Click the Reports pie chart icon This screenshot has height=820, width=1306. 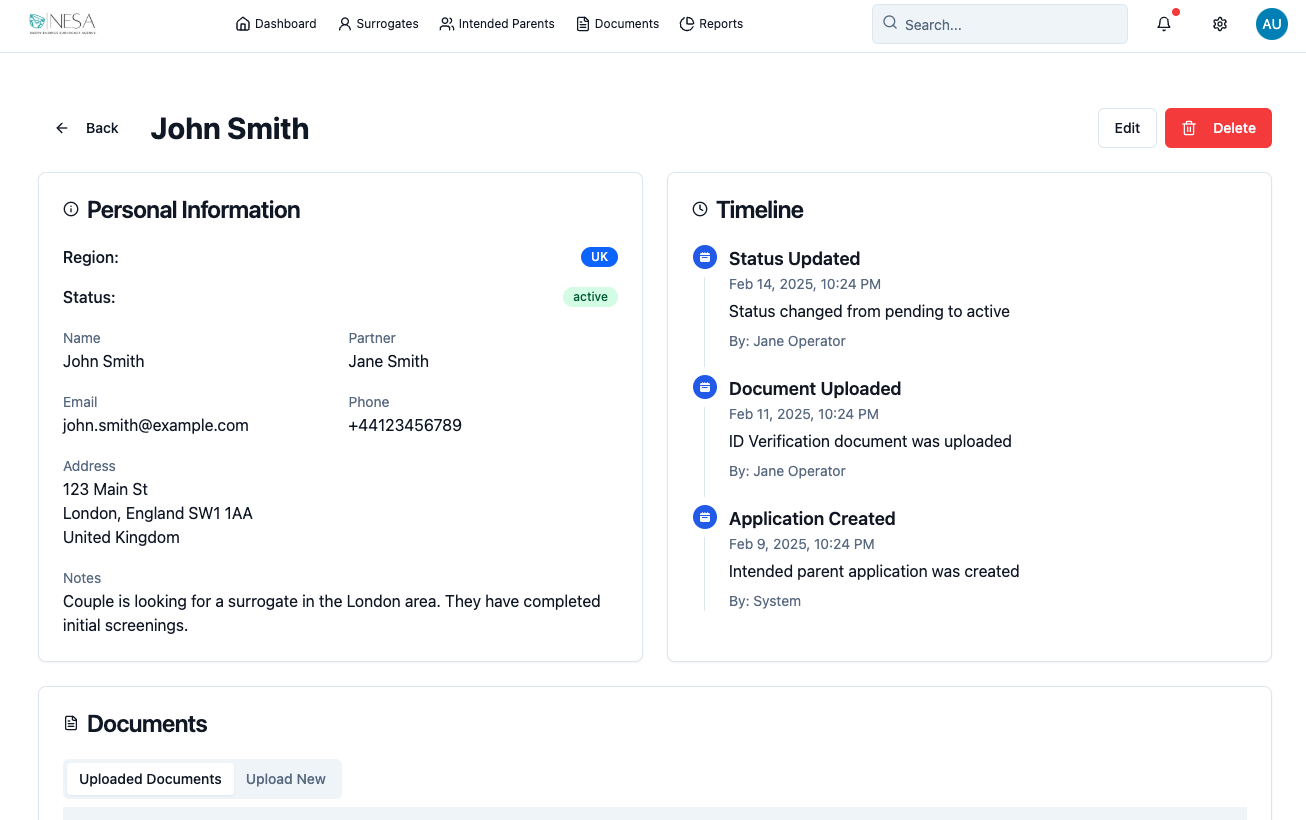(x=687, y=24)
